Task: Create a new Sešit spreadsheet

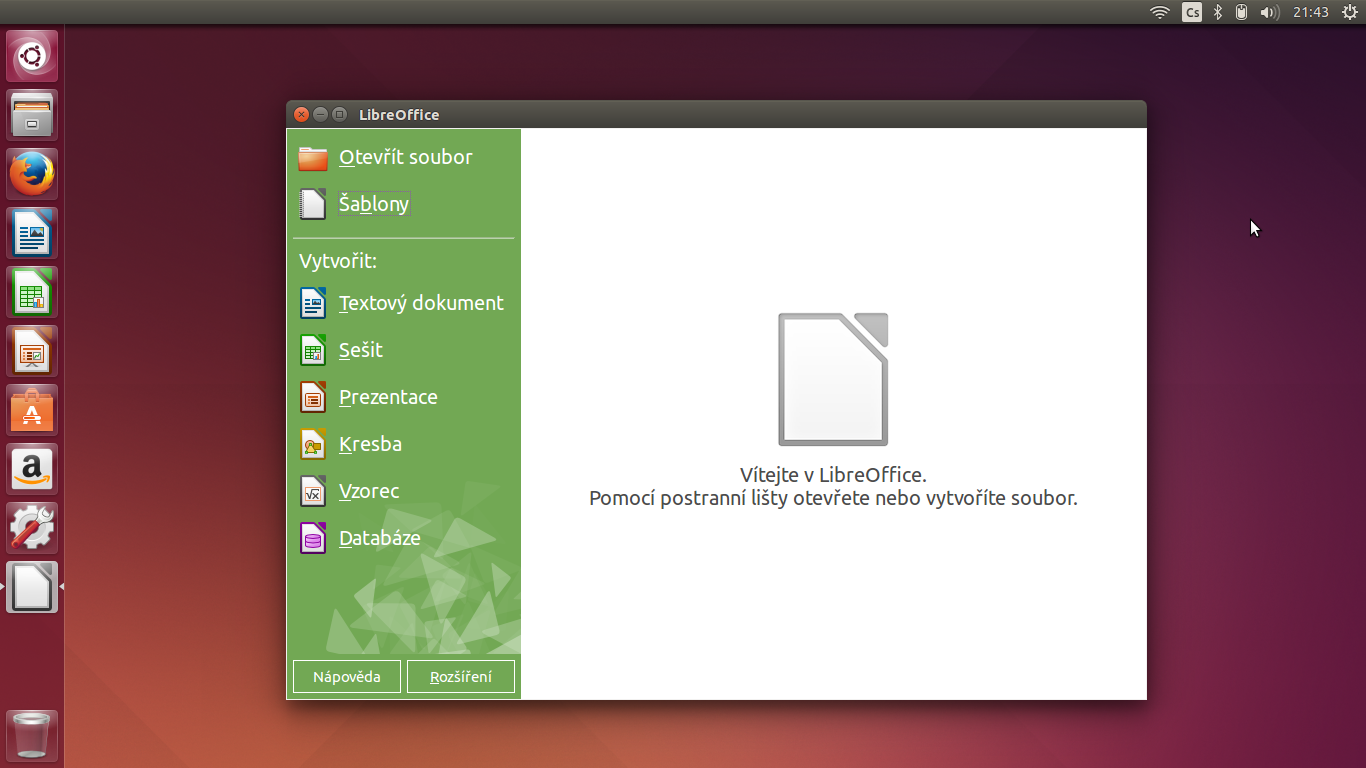Action: [361, 350]
